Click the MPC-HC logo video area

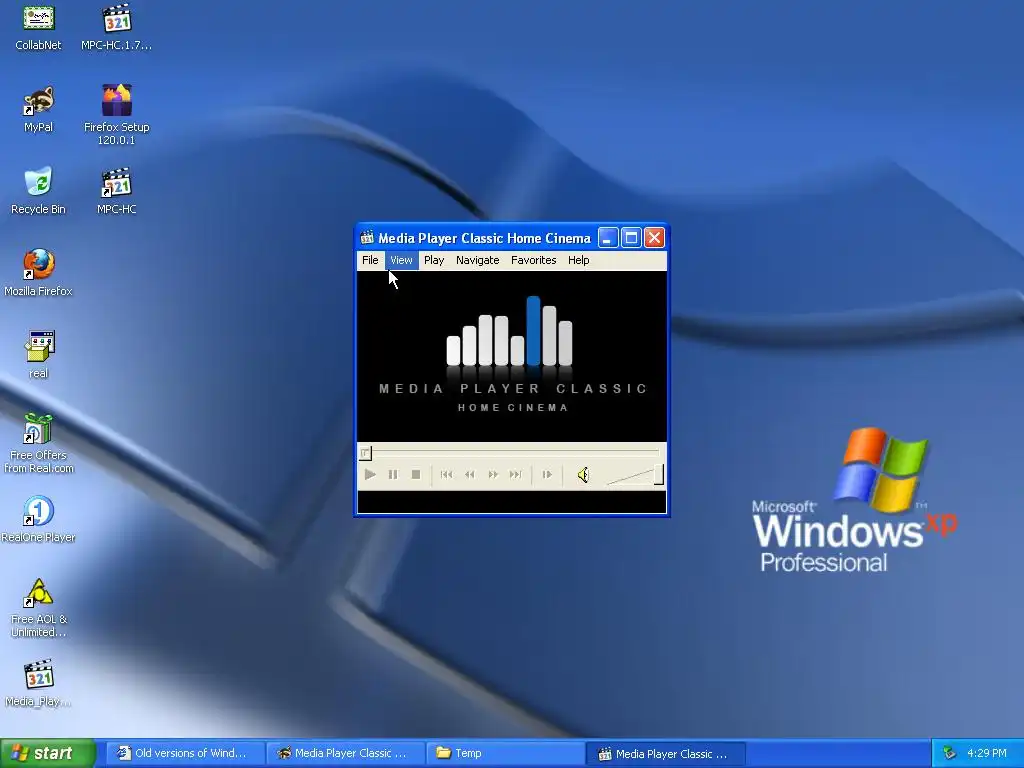[x=512, y=357]
